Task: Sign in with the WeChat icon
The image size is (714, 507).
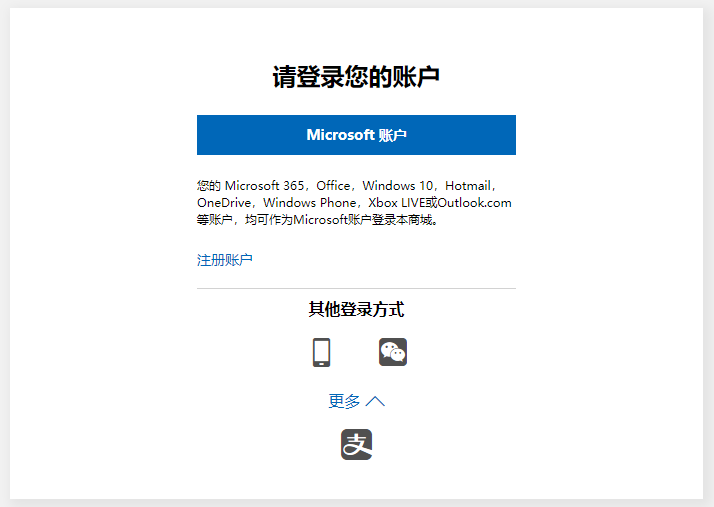Action: 392,352
